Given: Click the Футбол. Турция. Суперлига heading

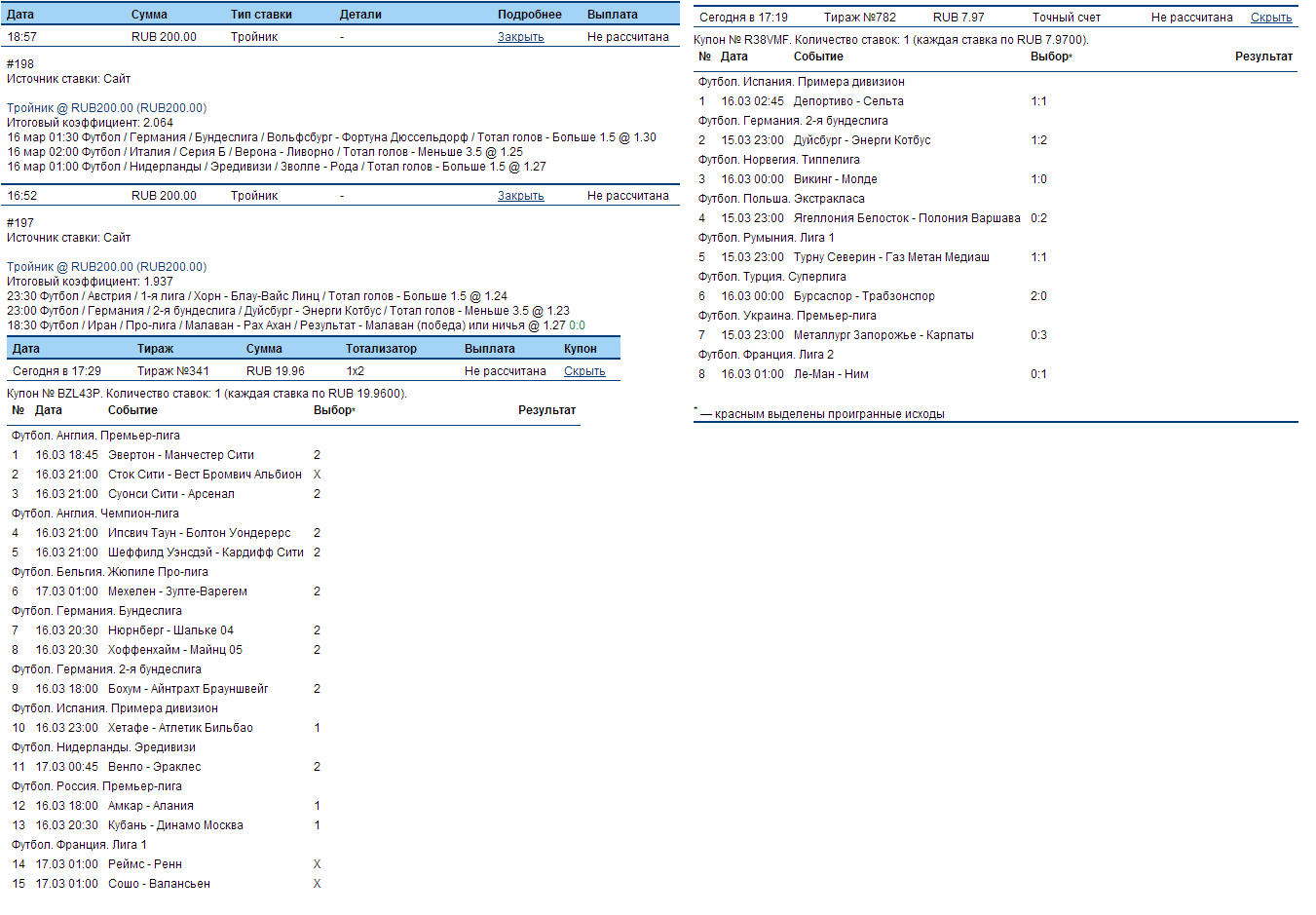Looking at the screenshot, I should point(772,277).
